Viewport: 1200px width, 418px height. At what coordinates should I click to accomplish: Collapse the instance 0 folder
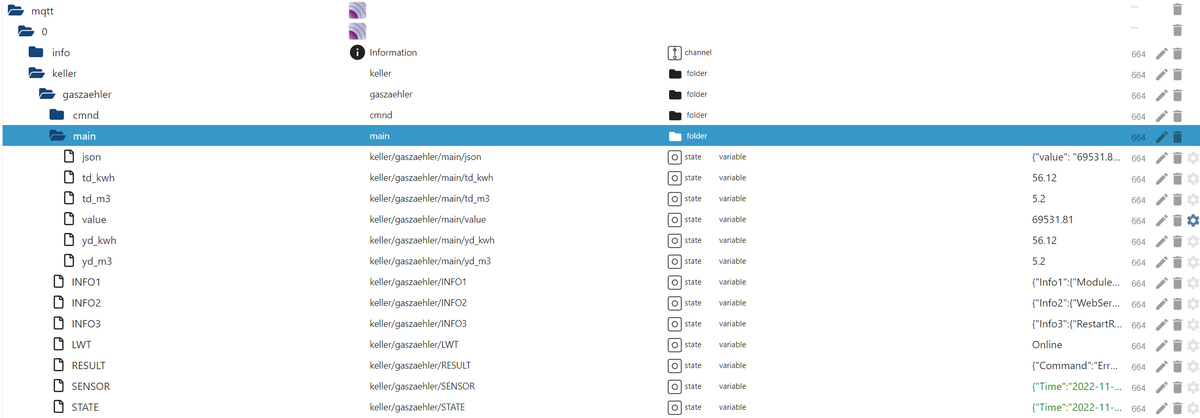pos(26,32)
